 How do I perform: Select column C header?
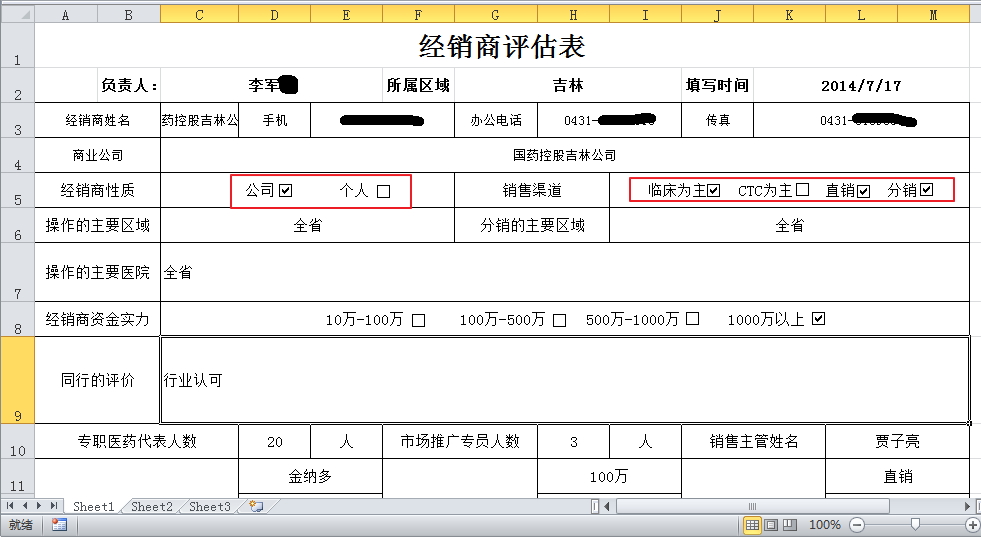click(199, 14)
